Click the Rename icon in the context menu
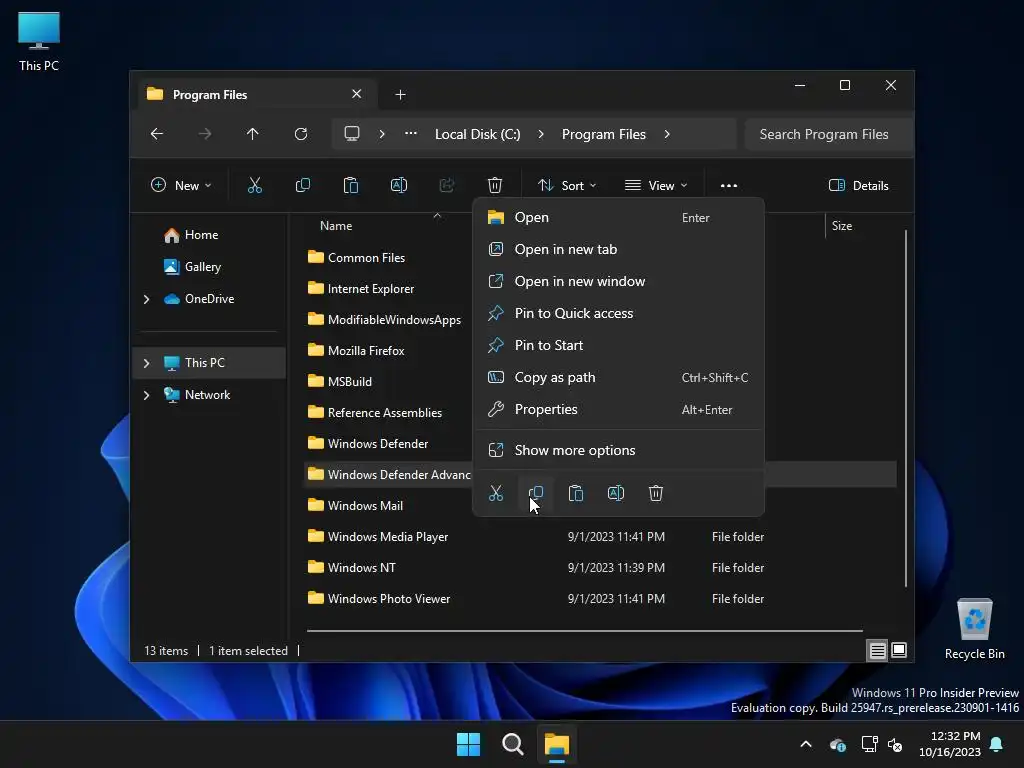 point(616,493)
